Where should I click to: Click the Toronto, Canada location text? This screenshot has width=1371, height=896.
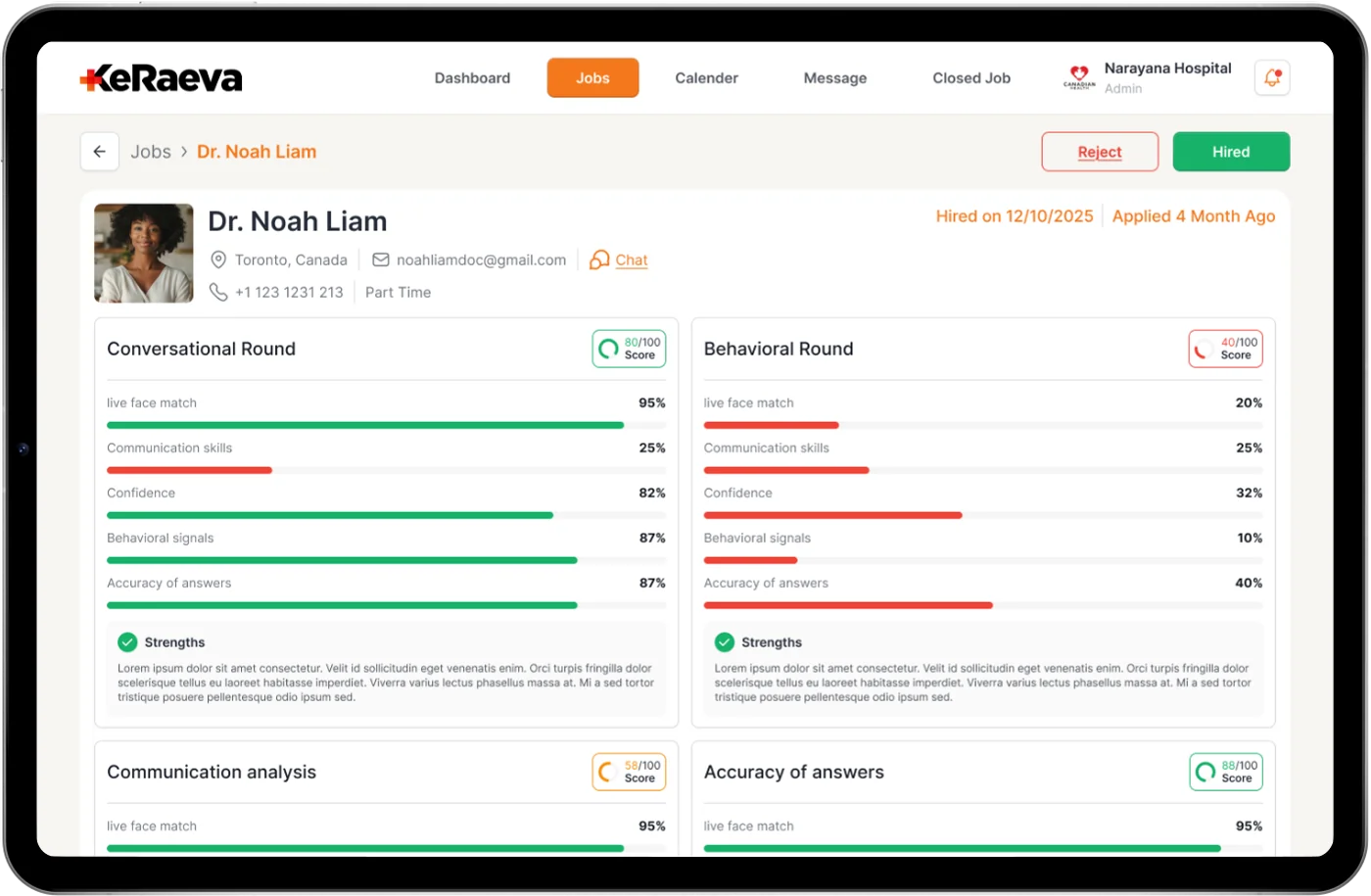tap(291, 260)
